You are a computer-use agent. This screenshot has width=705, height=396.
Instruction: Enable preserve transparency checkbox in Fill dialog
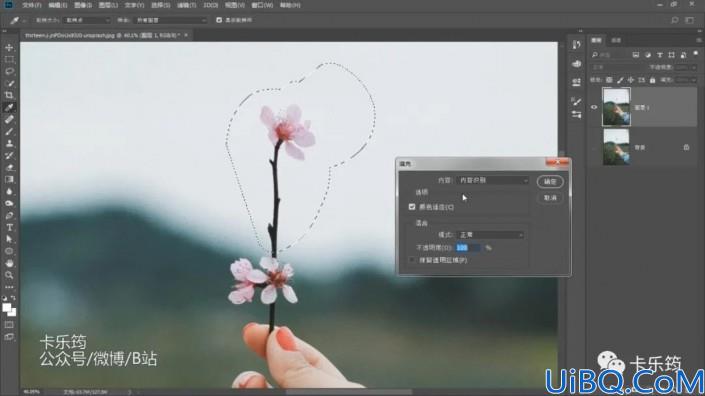412,260
